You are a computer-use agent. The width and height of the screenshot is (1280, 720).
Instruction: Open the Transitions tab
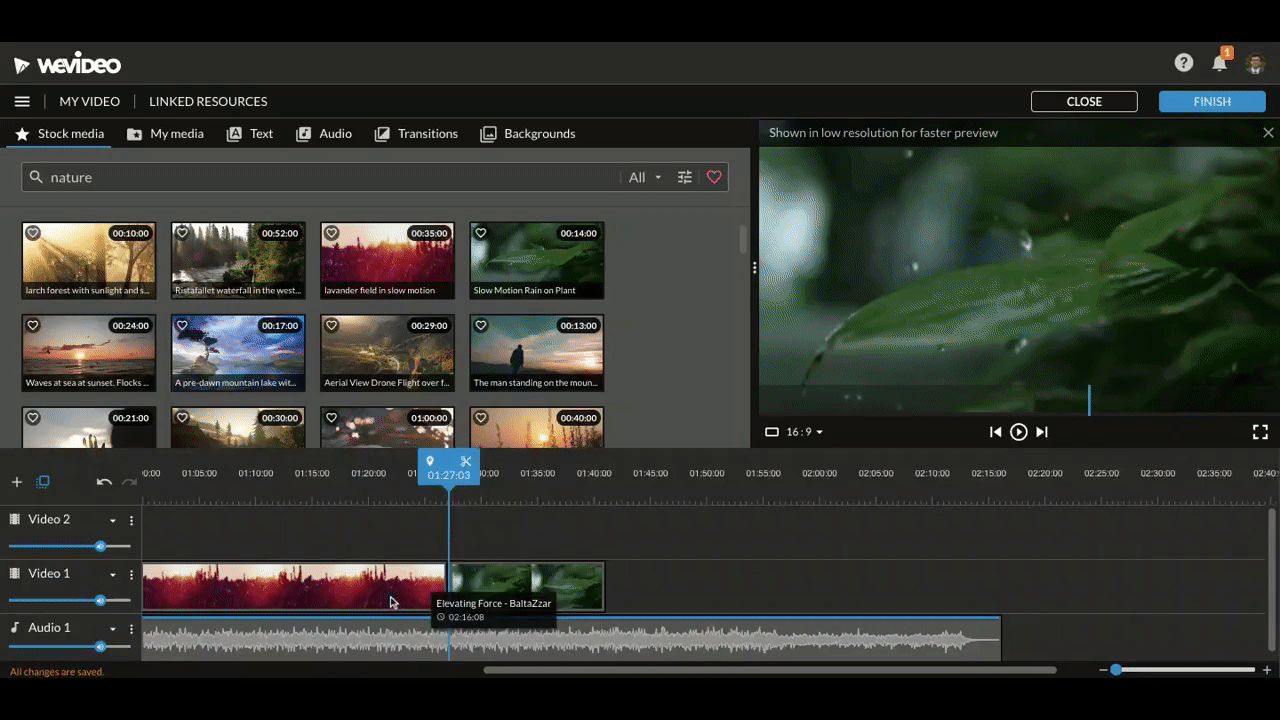coord(416,134)
